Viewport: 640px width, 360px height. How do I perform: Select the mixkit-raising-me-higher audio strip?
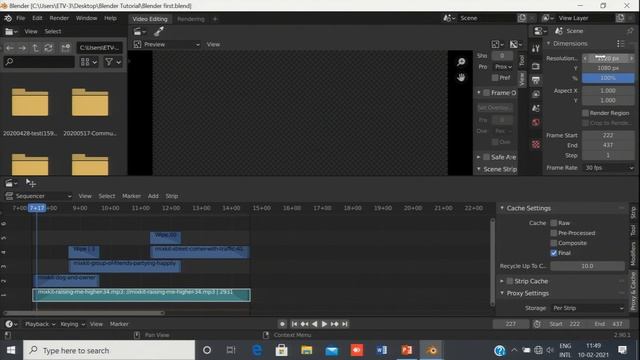pos(141,295)
